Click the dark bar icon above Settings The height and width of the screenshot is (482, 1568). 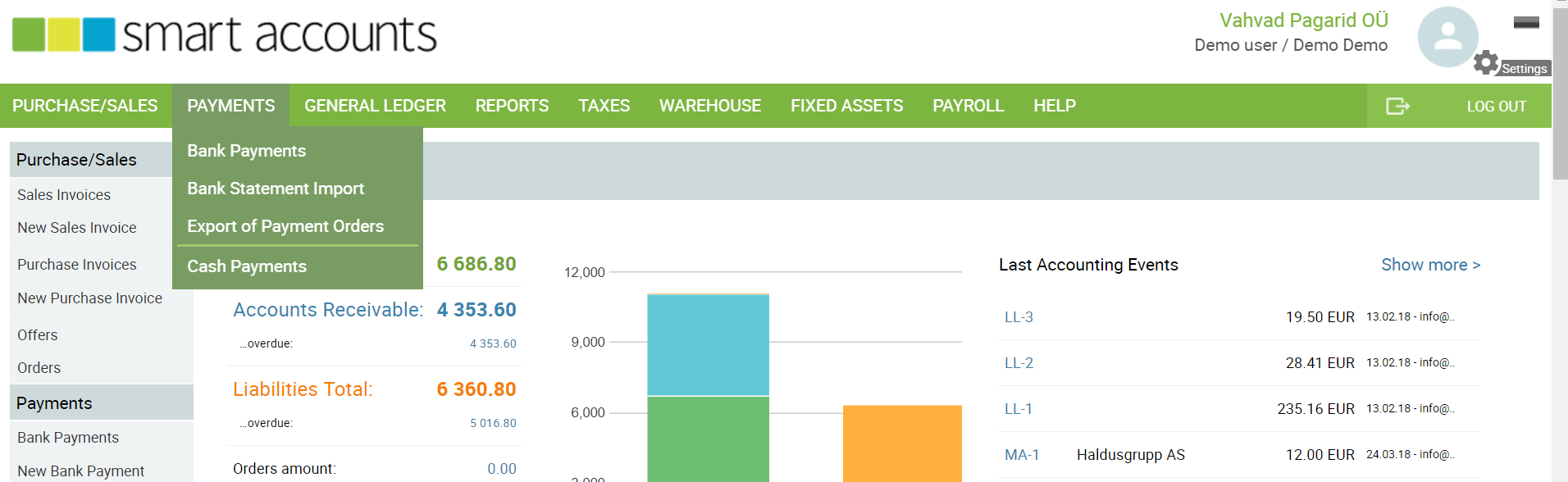click(x=1526, y=22)
